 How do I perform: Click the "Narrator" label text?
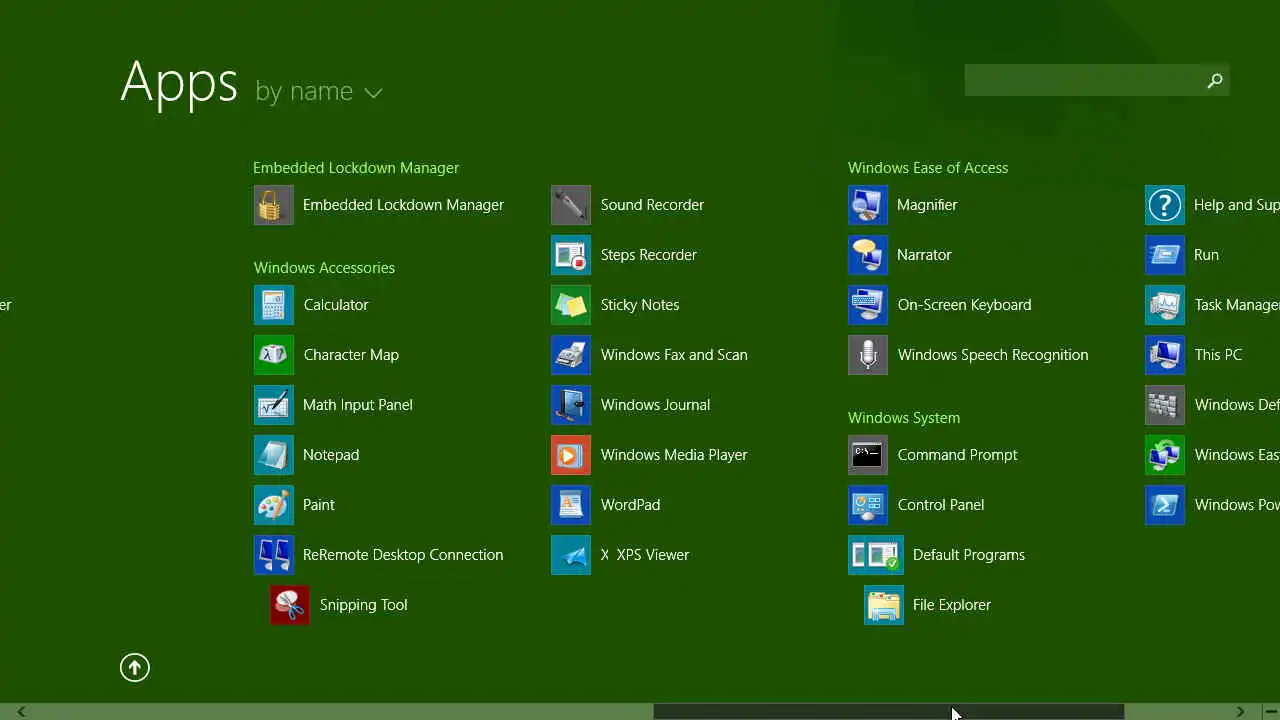[924, 255]
